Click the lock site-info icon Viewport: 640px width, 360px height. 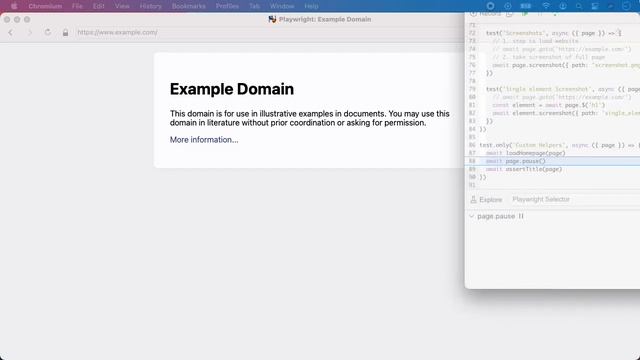pyautogui.click(x=65, y=33)
